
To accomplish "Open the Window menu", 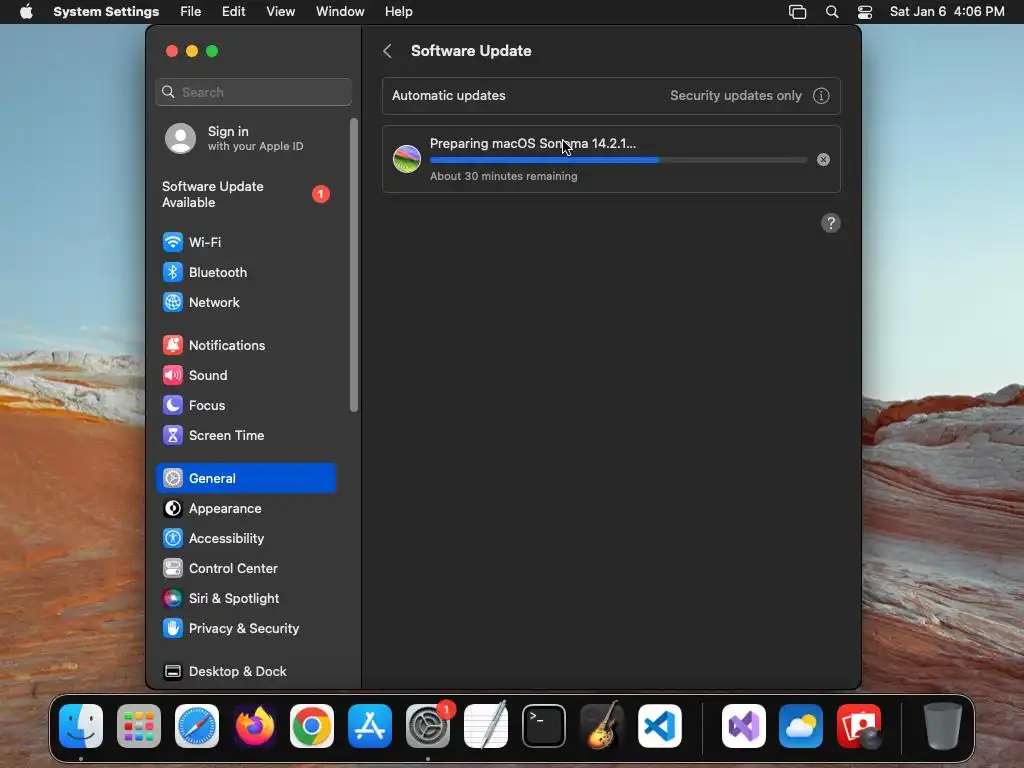I will (340, 12).
